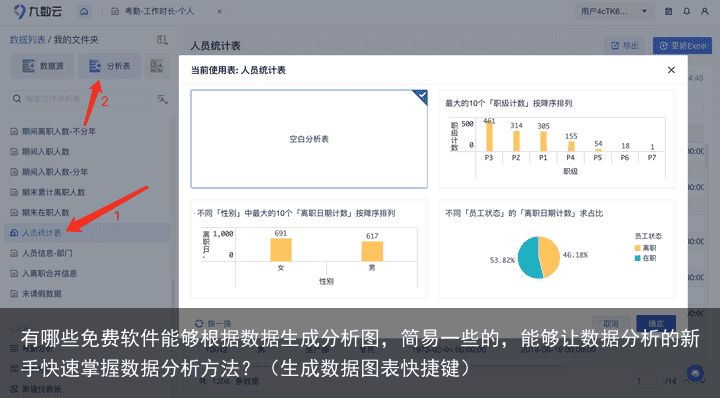Open the calendar icon in the top bar

669,11
